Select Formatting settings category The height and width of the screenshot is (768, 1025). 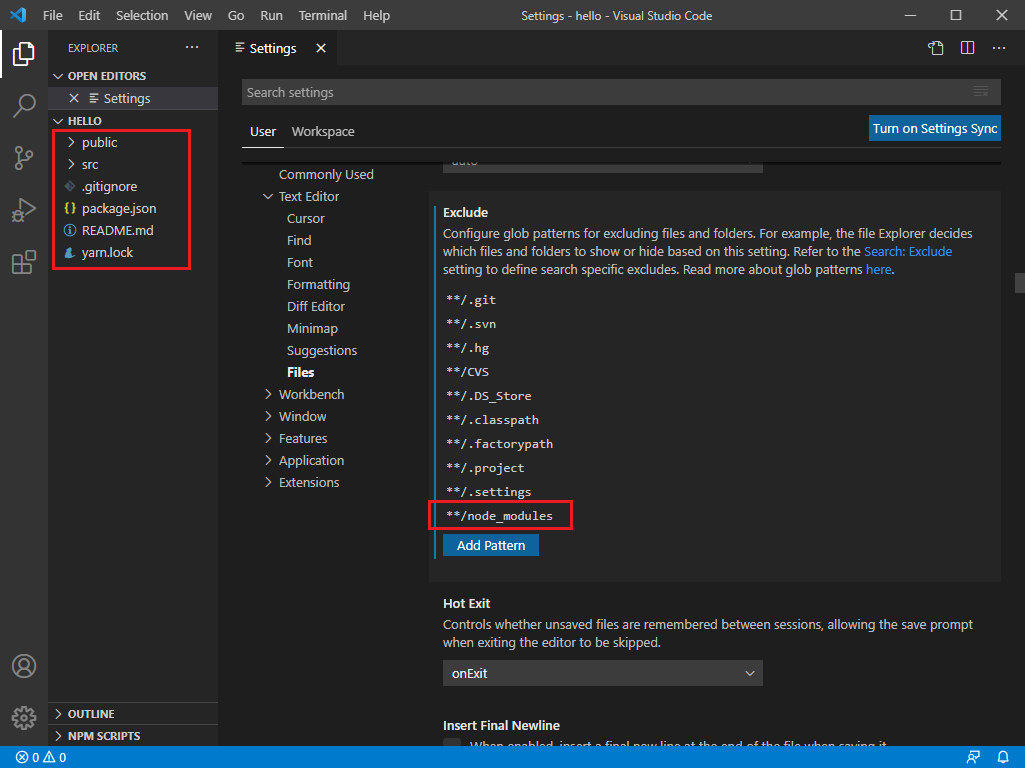(x=318, y=284)
